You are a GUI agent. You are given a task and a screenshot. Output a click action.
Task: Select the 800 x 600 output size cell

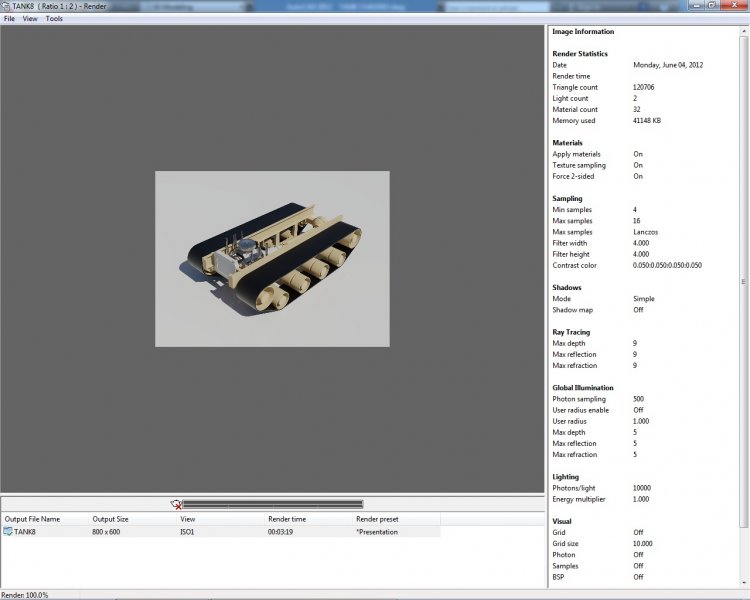click(x=106, y=532)
